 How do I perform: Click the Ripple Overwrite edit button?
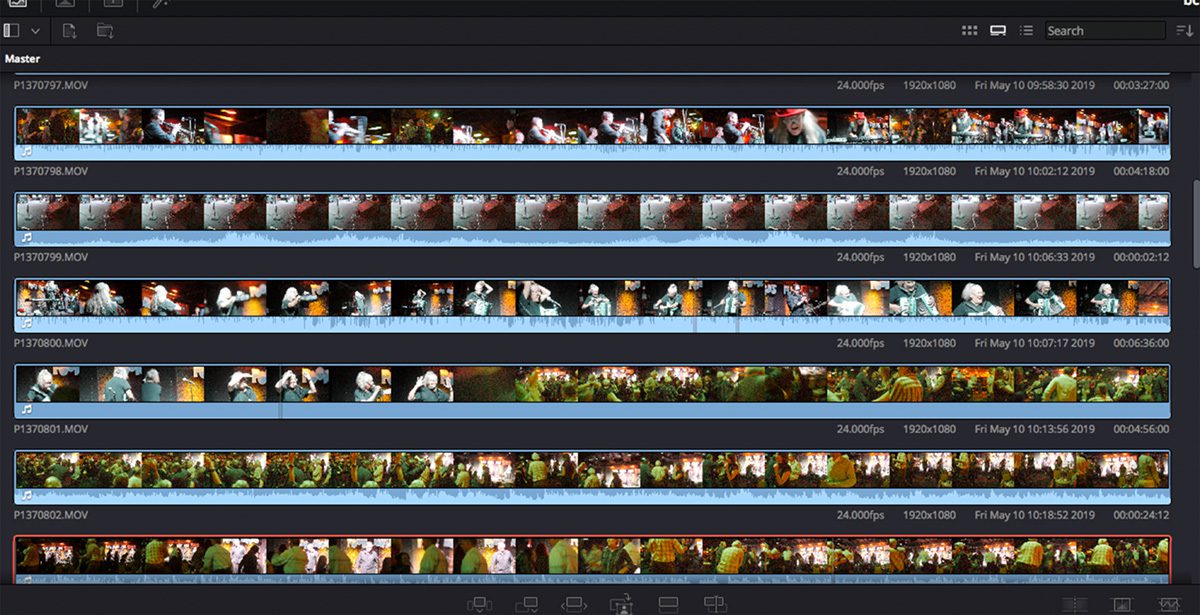click(x=573, y=604)
